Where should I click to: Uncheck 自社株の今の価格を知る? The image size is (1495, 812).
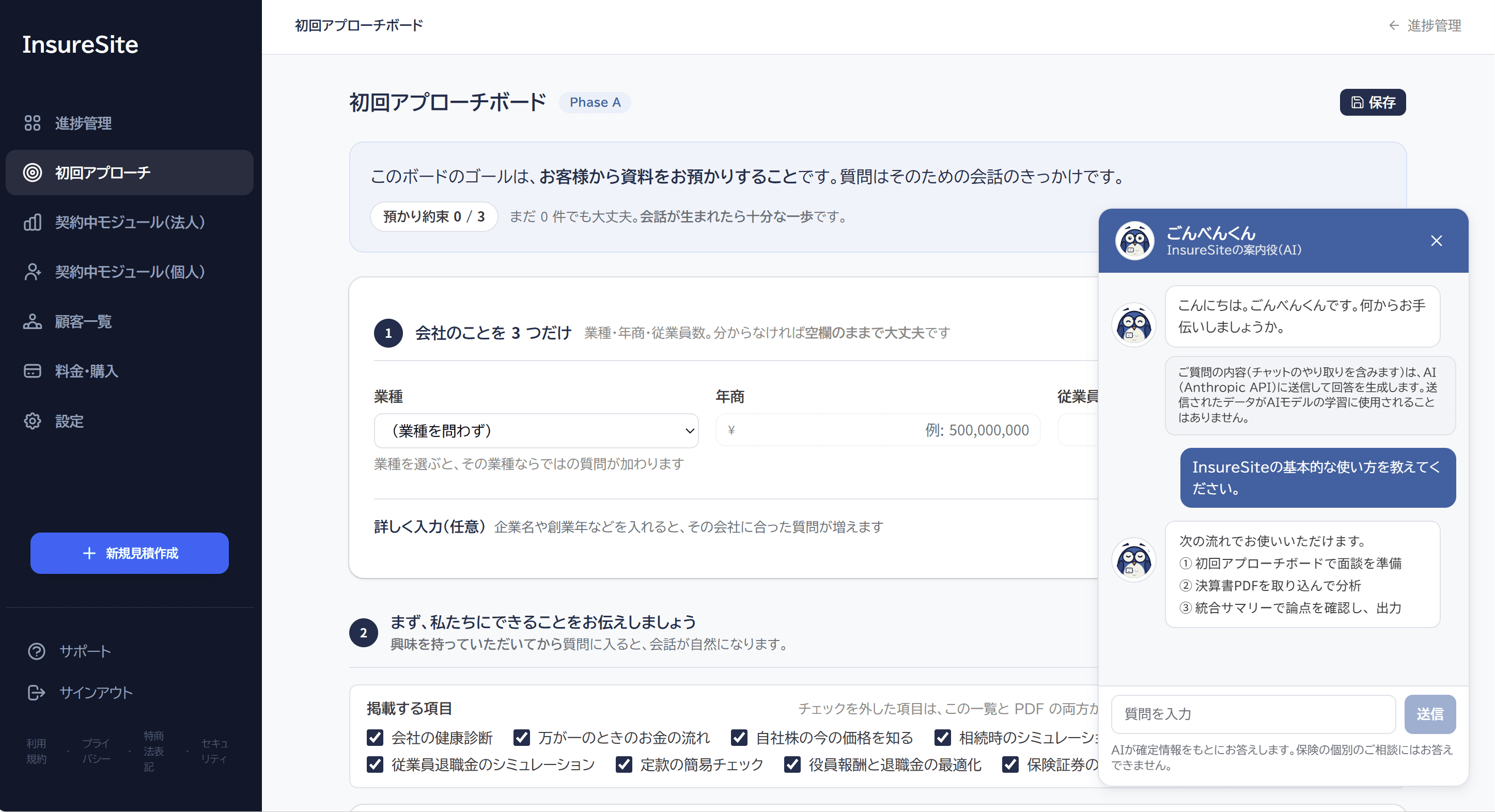click(x=739, y=738)
